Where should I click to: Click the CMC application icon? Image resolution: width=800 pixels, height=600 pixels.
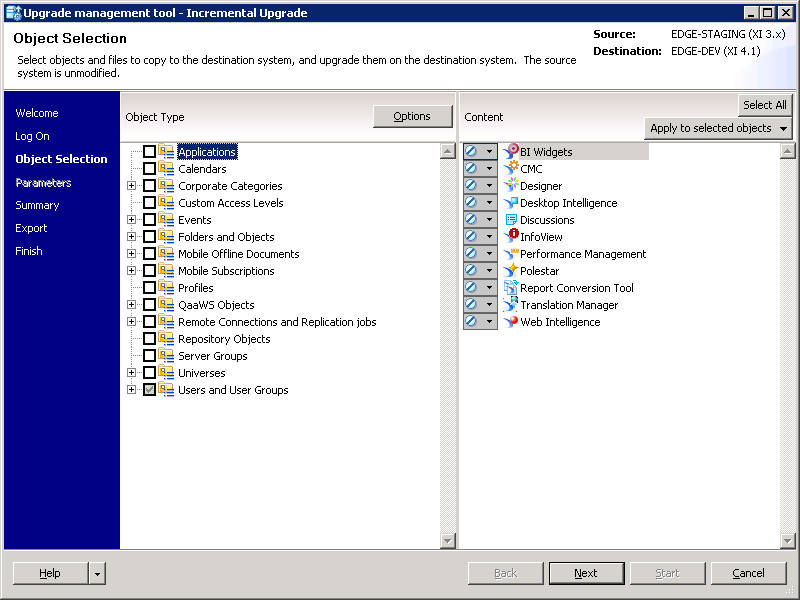point(511,168)
